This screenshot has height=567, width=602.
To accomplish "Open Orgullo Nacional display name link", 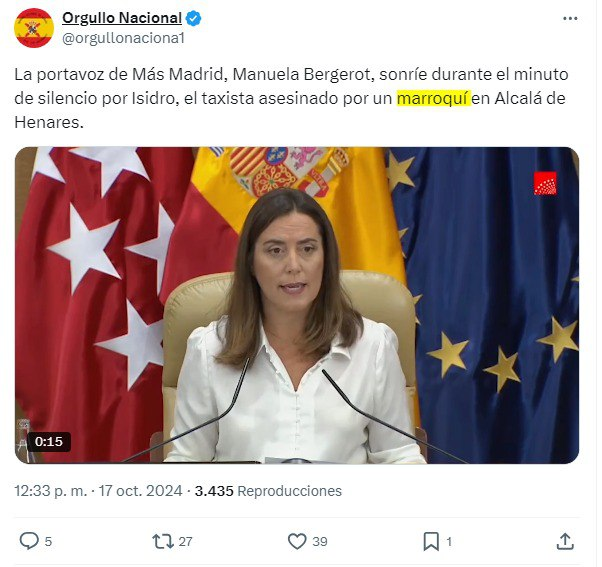I will tap(122, 18).
